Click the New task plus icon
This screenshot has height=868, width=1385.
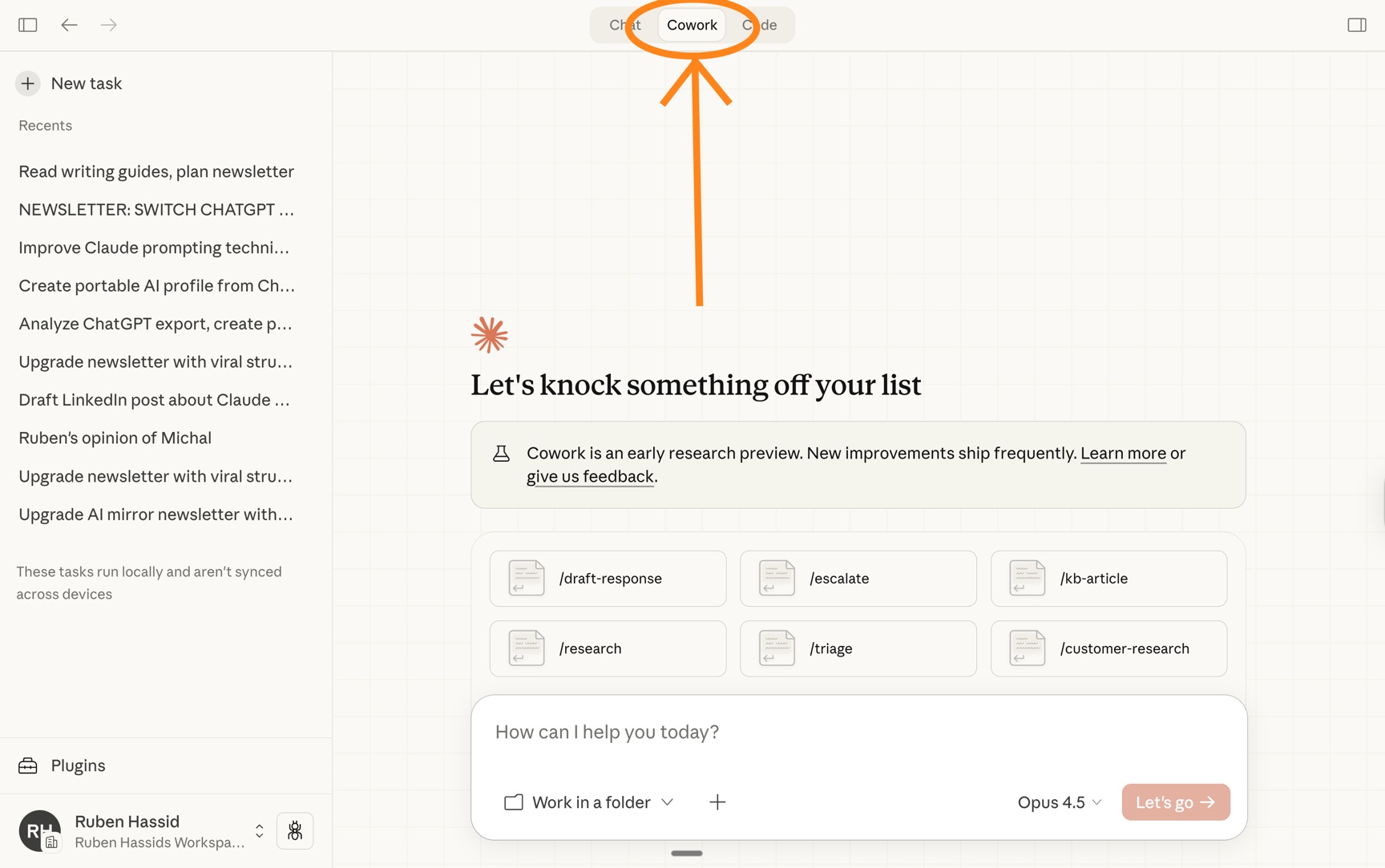(x=28, y=83)
